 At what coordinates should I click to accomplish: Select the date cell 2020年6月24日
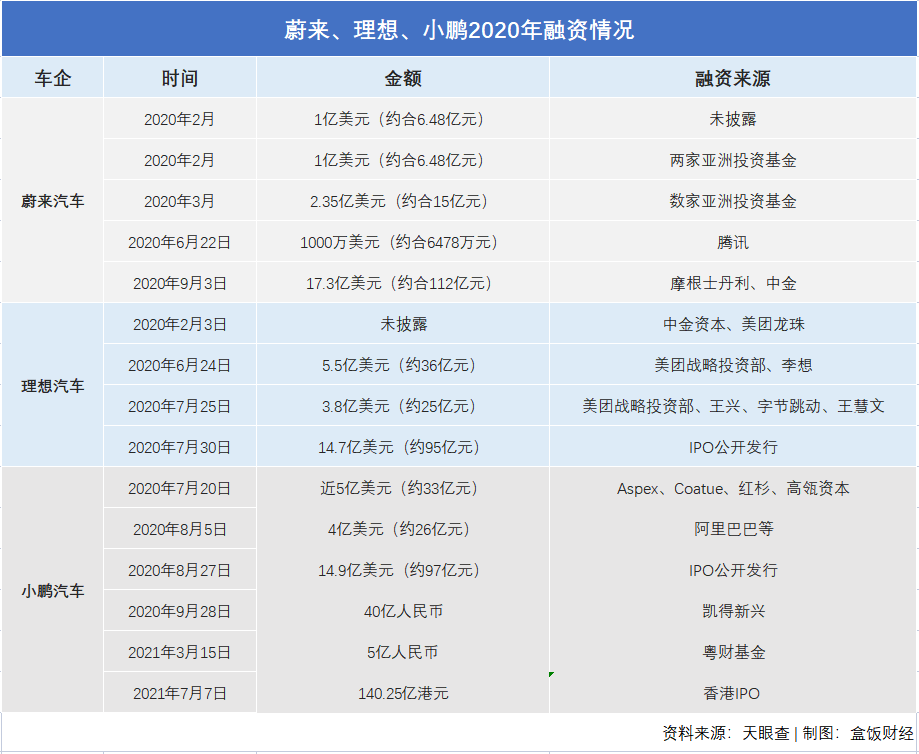tap(180, 365)
